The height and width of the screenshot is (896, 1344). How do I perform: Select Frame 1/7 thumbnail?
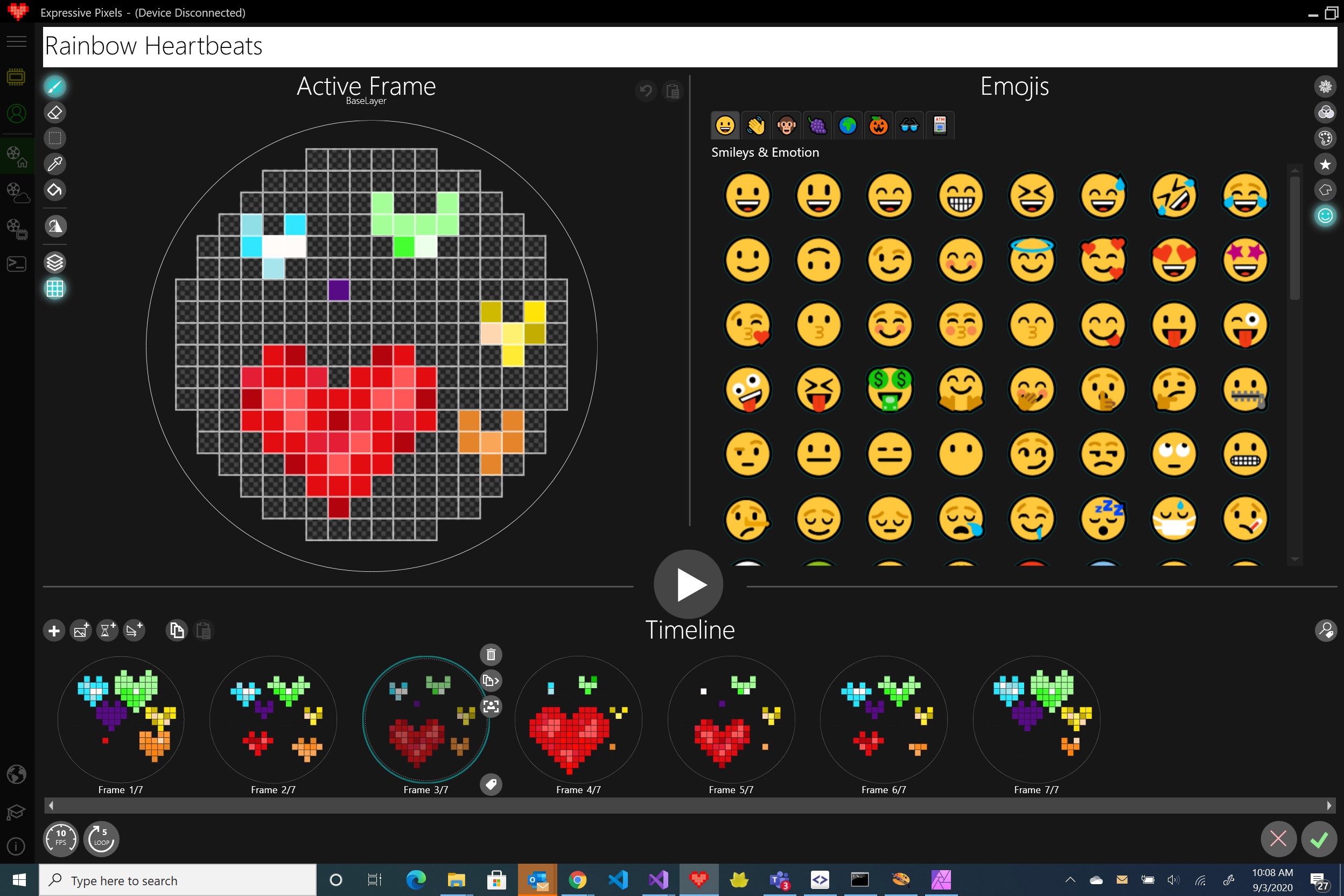click(x=121, y=719)
